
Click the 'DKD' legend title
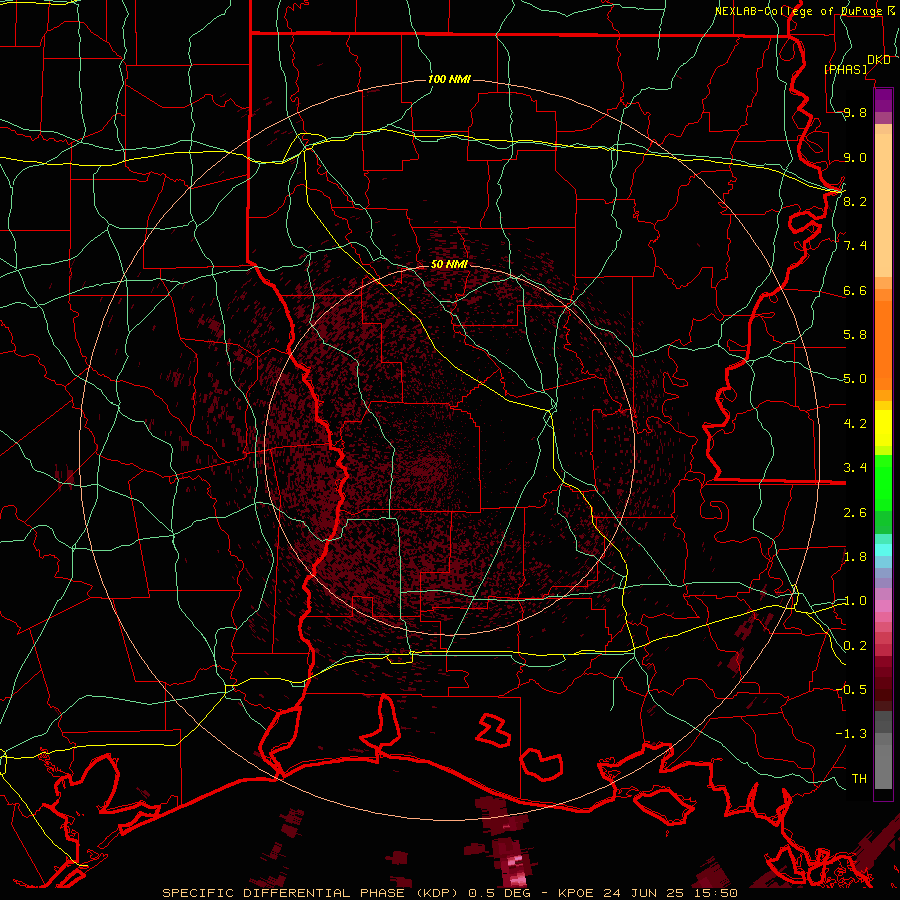coord(879,60)
